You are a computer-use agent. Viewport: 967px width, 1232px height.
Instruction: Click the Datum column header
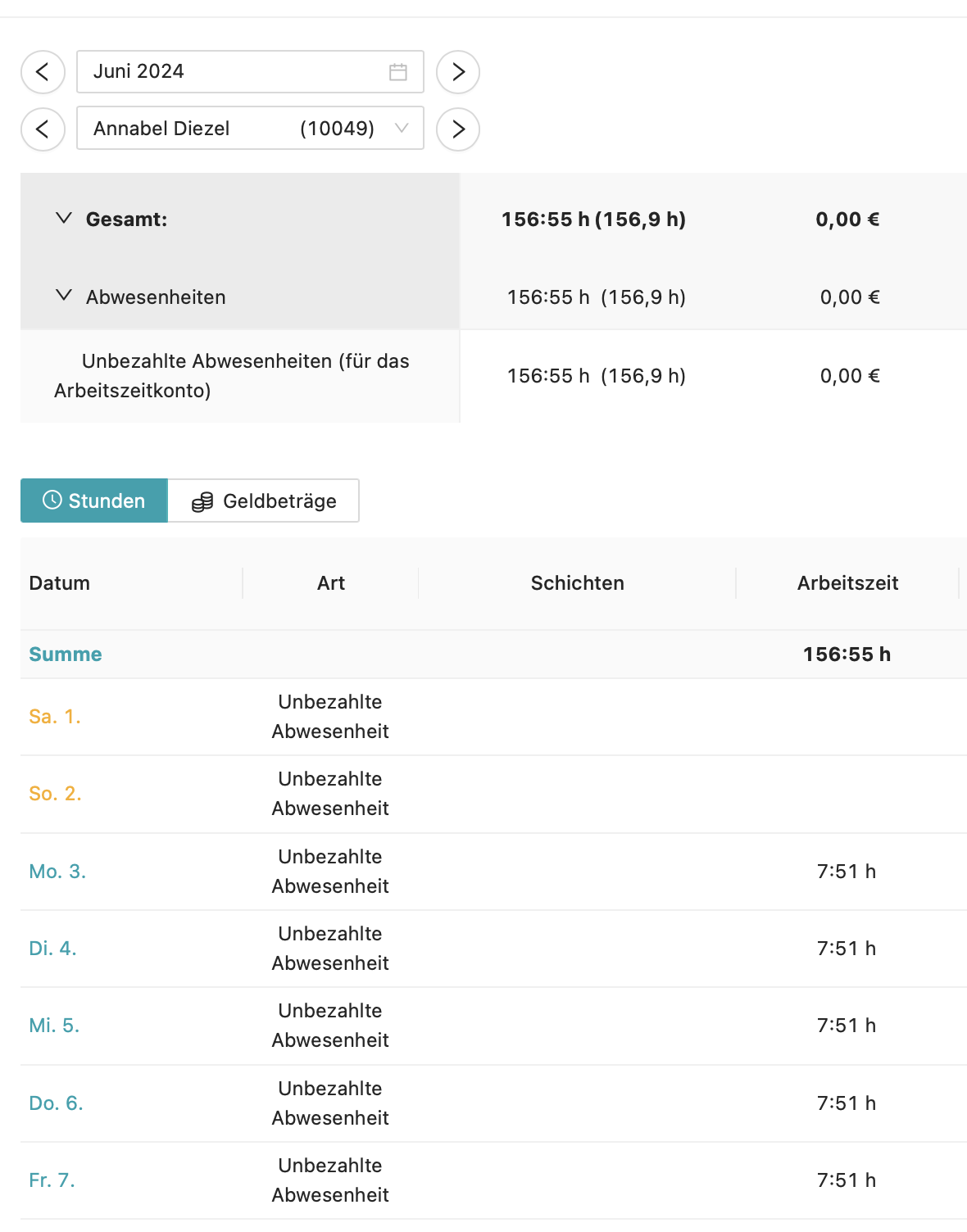pos(60,583)
